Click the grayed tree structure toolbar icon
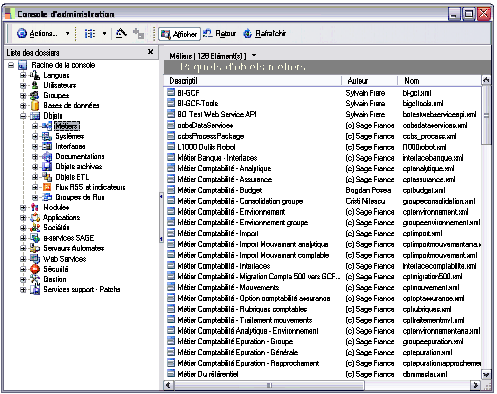Screen dimensions: 497x394 [138, 33]
